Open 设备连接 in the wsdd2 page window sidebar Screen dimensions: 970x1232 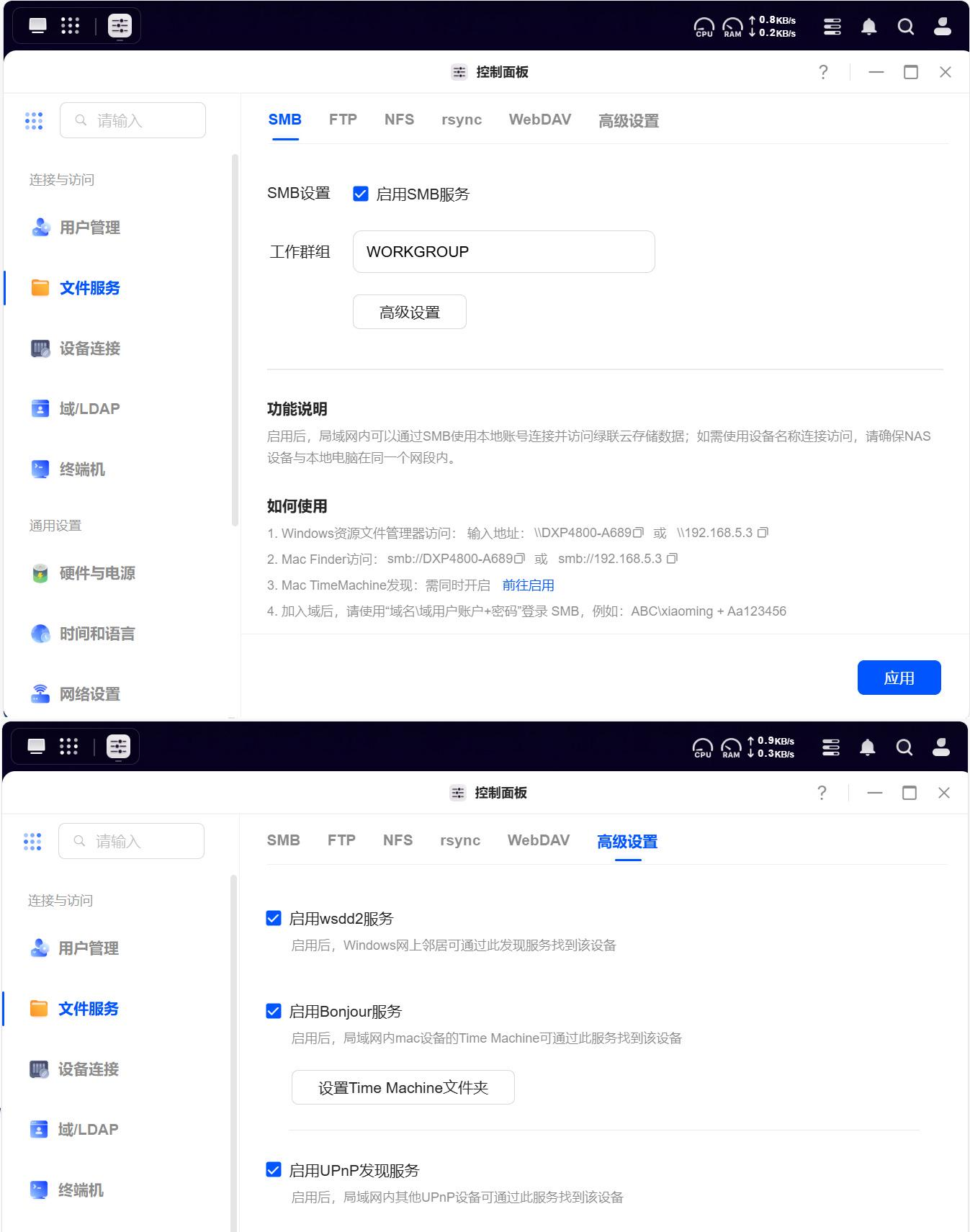click(74, 1069)
